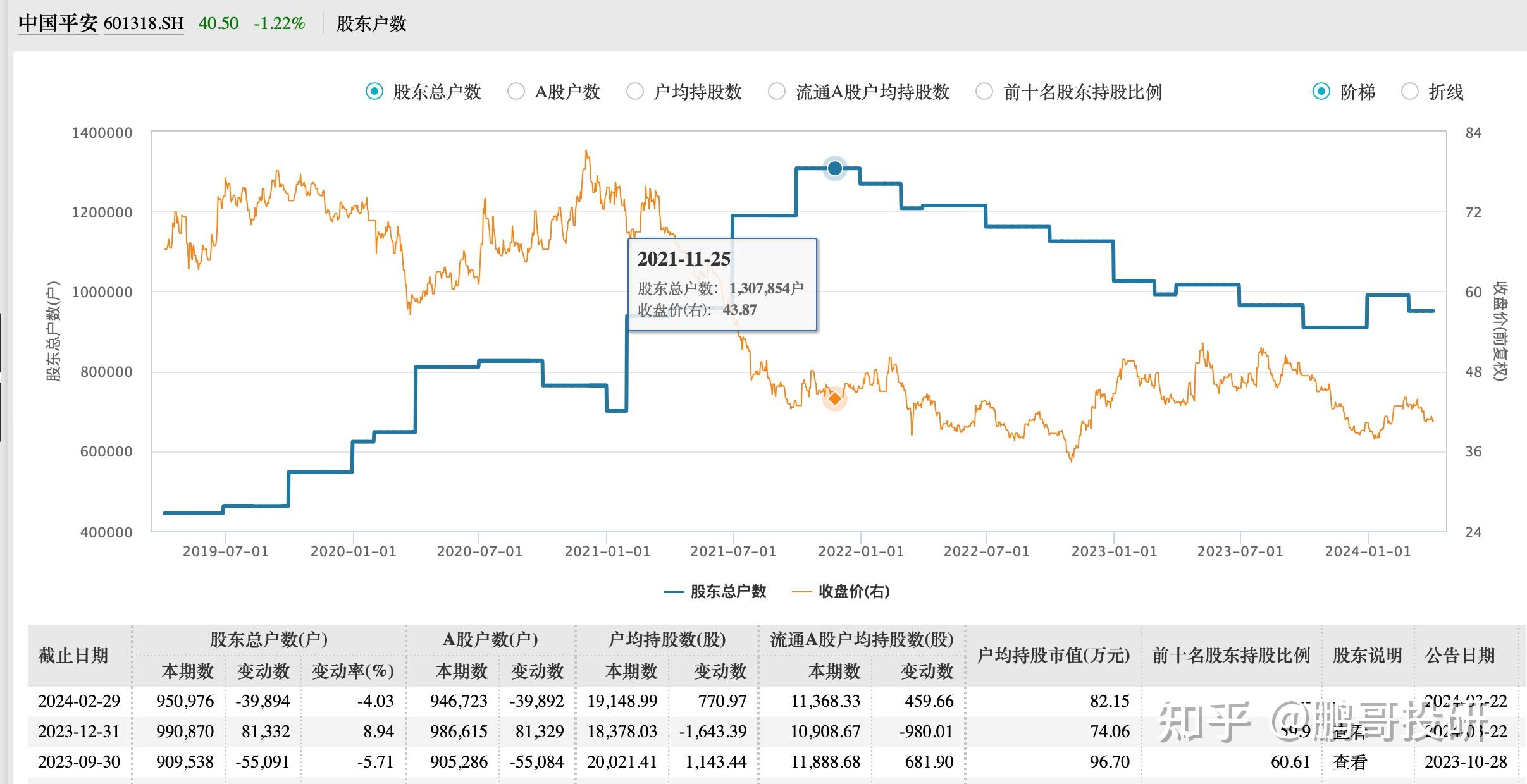Toggle 收盘价(右) legend series
The height and width of the screenshot is (784, 1527).
(841, 592)
